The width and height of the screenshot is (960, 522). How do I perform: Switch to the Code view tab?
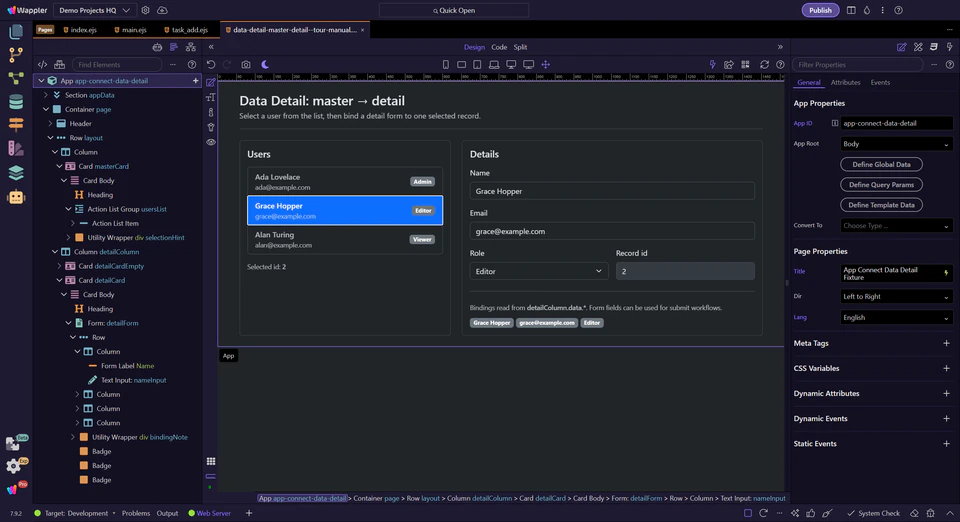[499, 47]
